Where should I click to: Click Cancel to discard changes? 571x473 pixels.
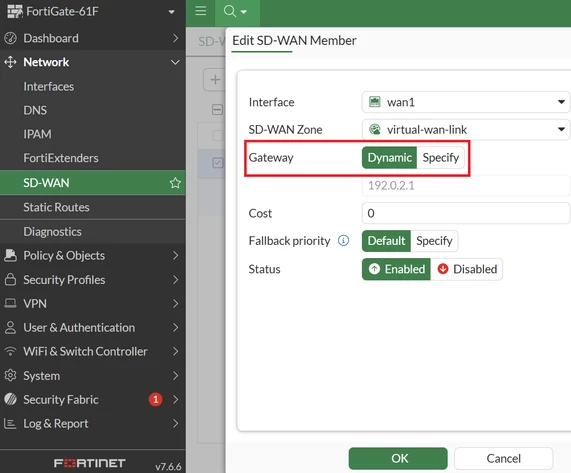click(x=504, y=458)
